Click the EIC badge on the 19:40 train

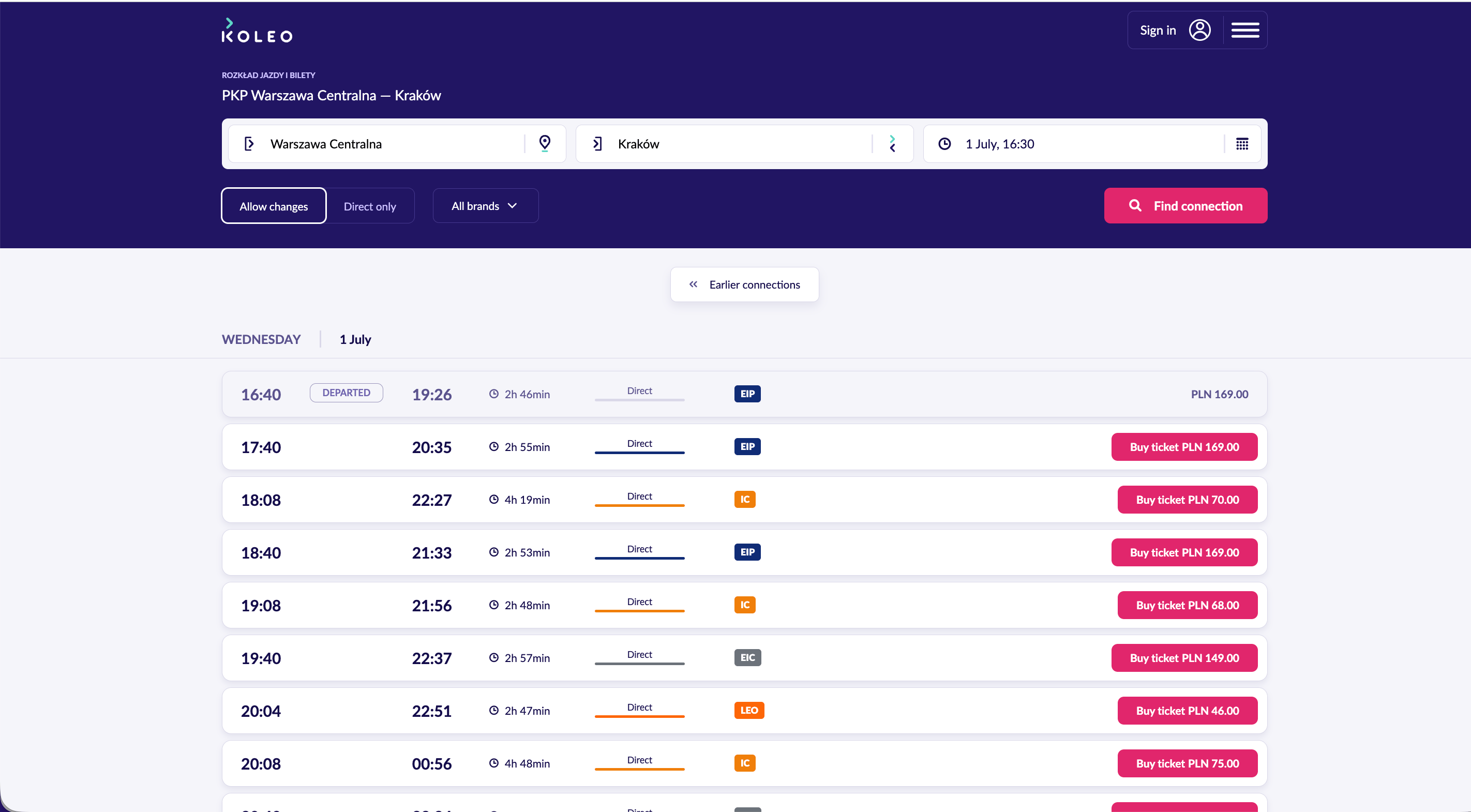pos(747,658)
